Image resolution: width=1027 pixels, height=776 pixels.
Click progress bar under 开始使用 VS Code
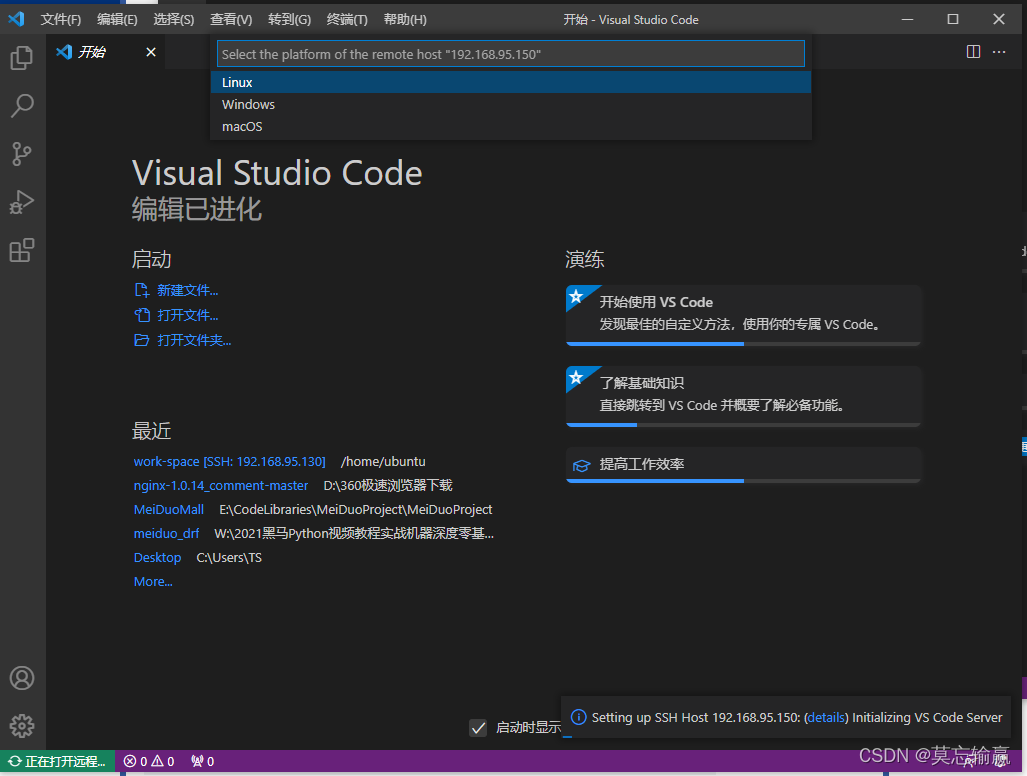tap(743, 344)
